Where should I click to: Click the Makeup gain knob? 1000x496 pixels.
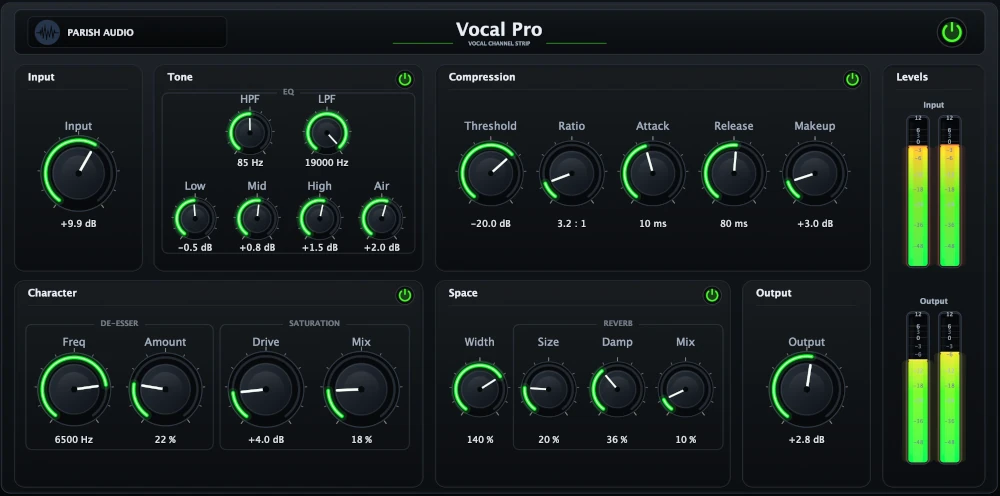(x=814, y=173)
